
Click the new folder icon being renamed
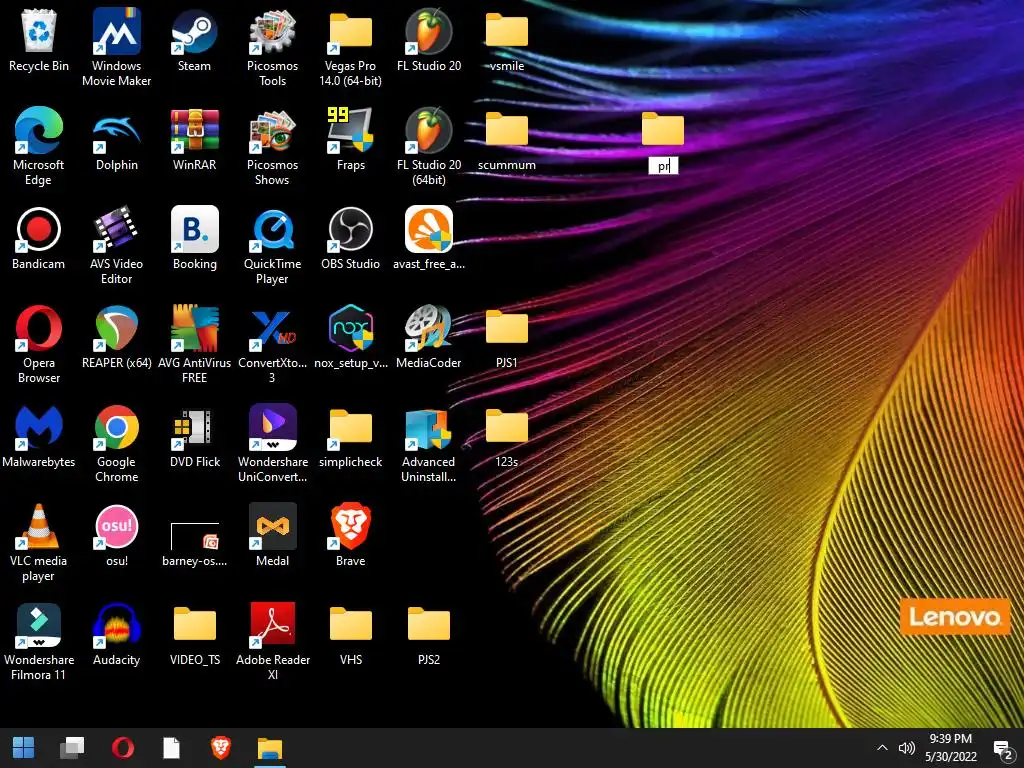663,128
